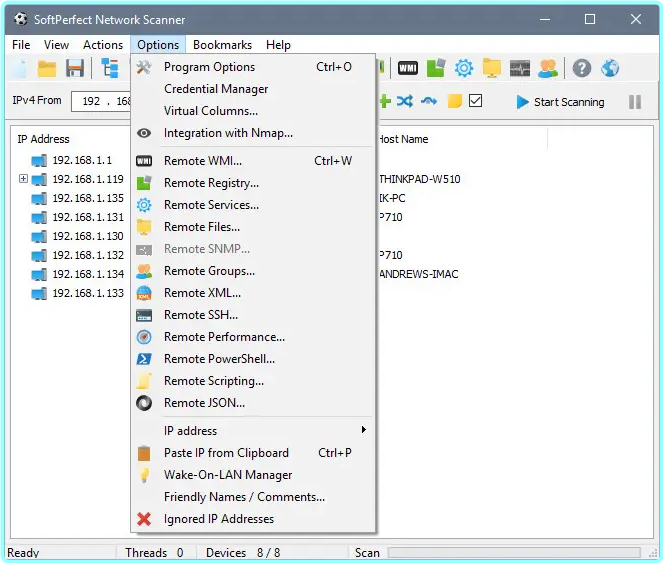Click the Remote Files folder toolbar icon

[492, 68]
